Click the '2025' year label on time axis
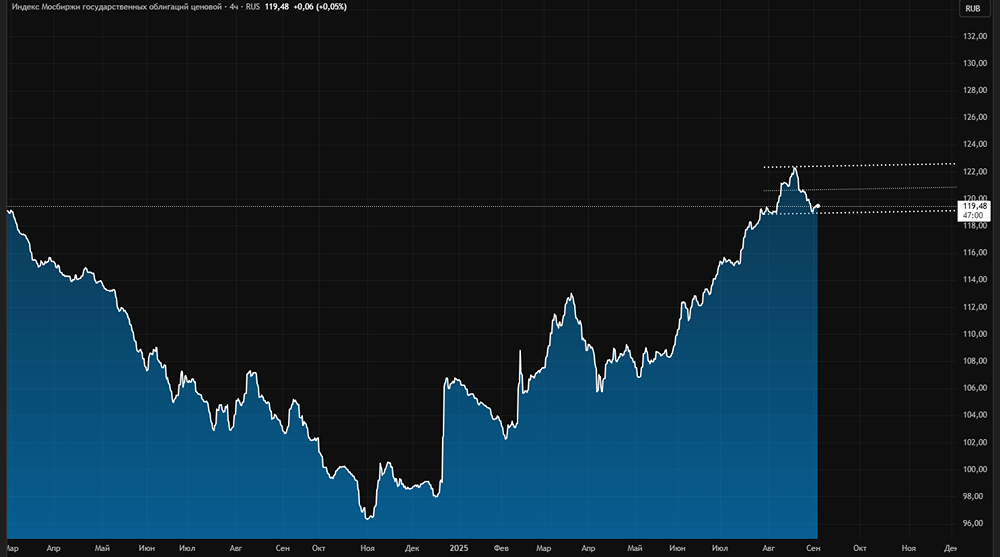Image resolution: width=1000 pixels, height=557 pixels. point(459,548)
